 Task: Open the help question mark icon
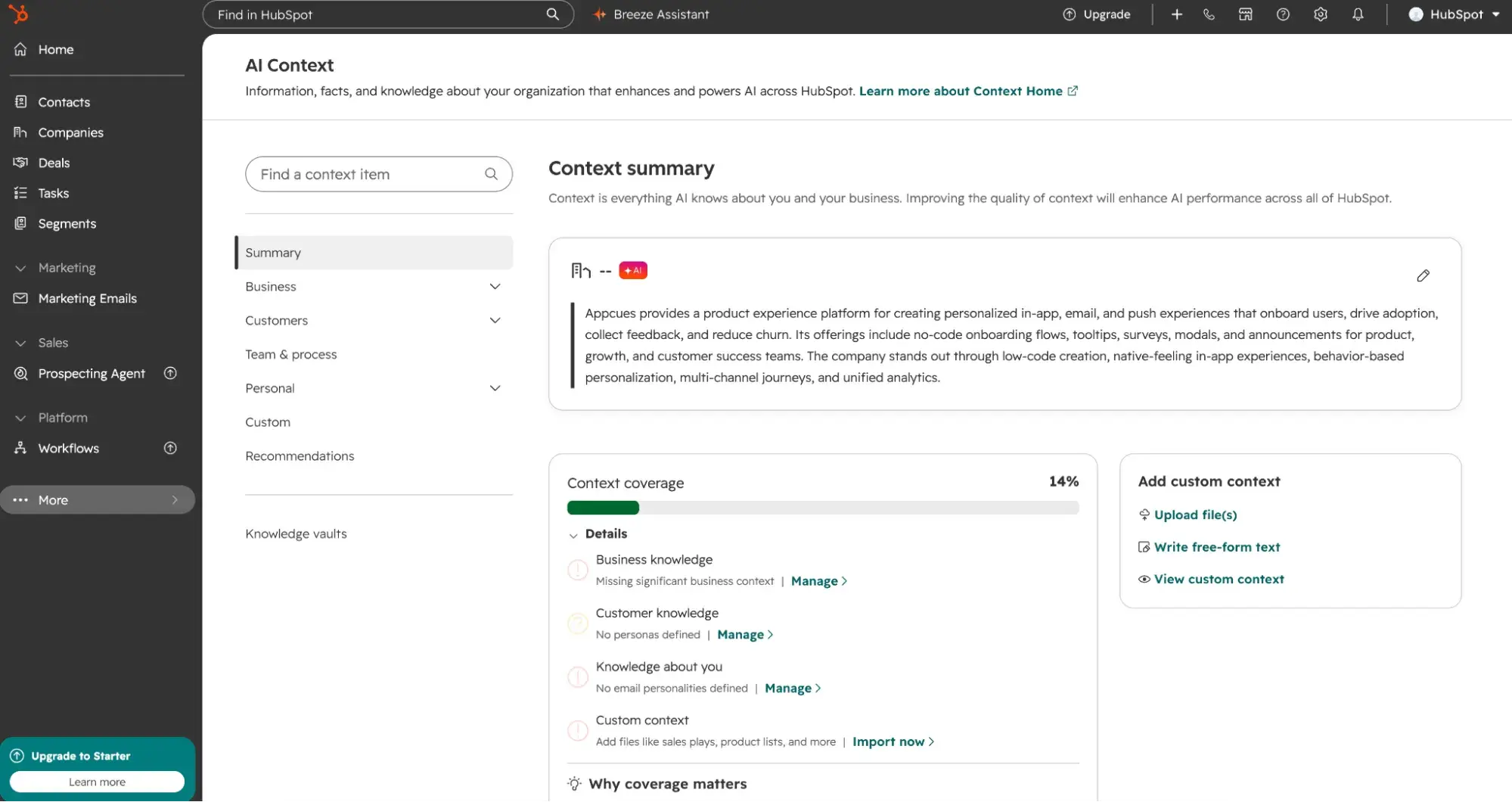coord(1283,14)
